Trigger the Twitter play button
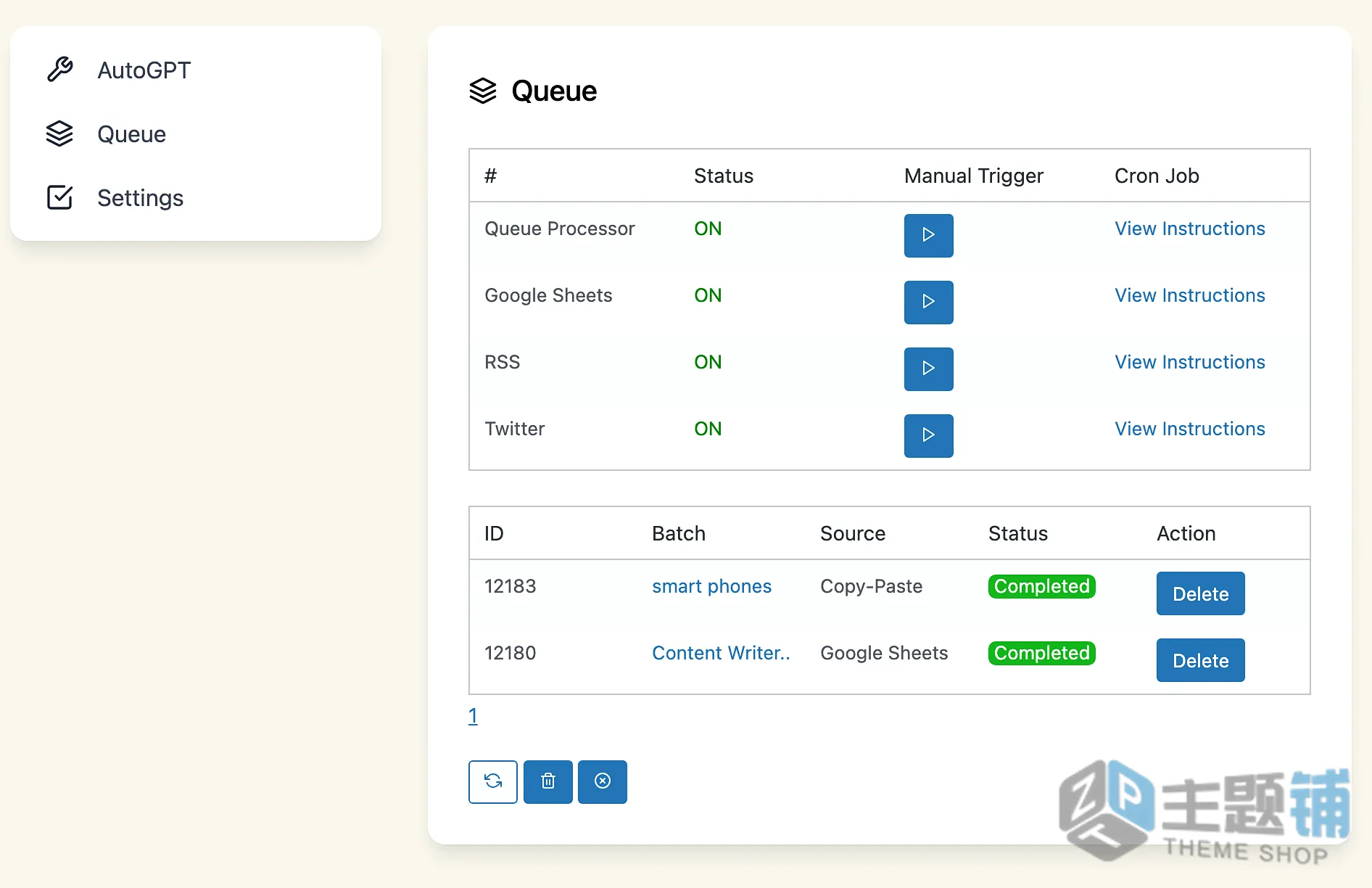The image size is (1372, 888). [x=928, y=435]
